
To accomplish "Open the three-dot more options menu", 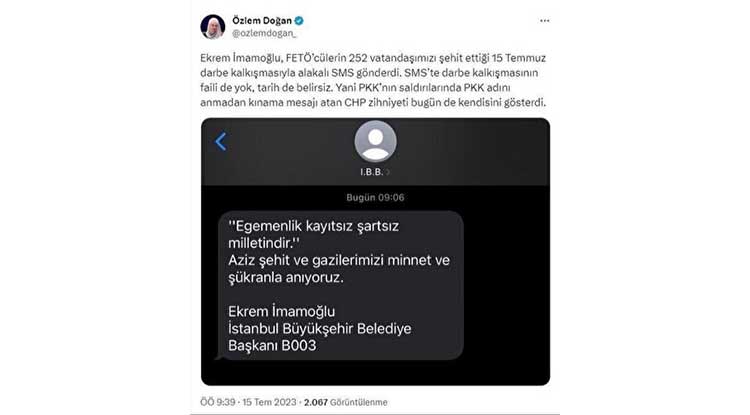I will (x=544, y=21).
